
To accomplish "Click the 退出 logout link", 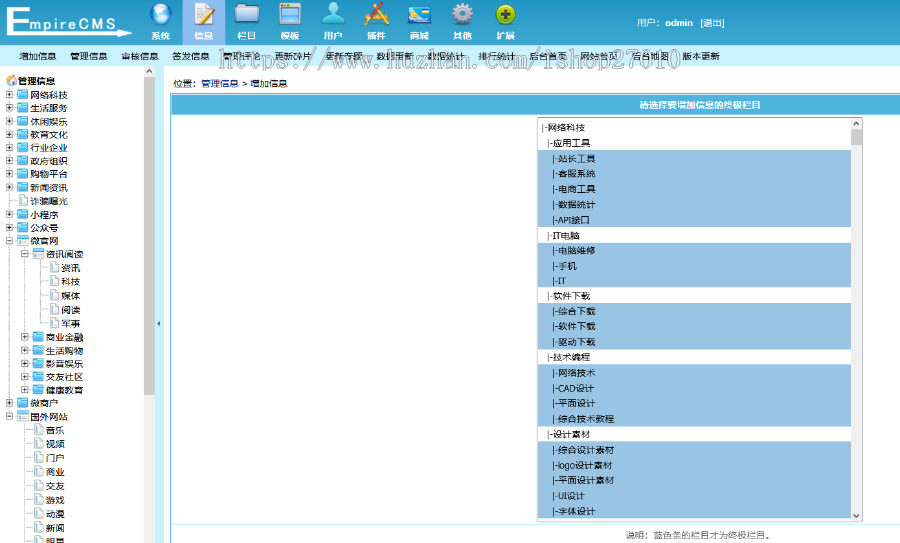I will point(712,23).
